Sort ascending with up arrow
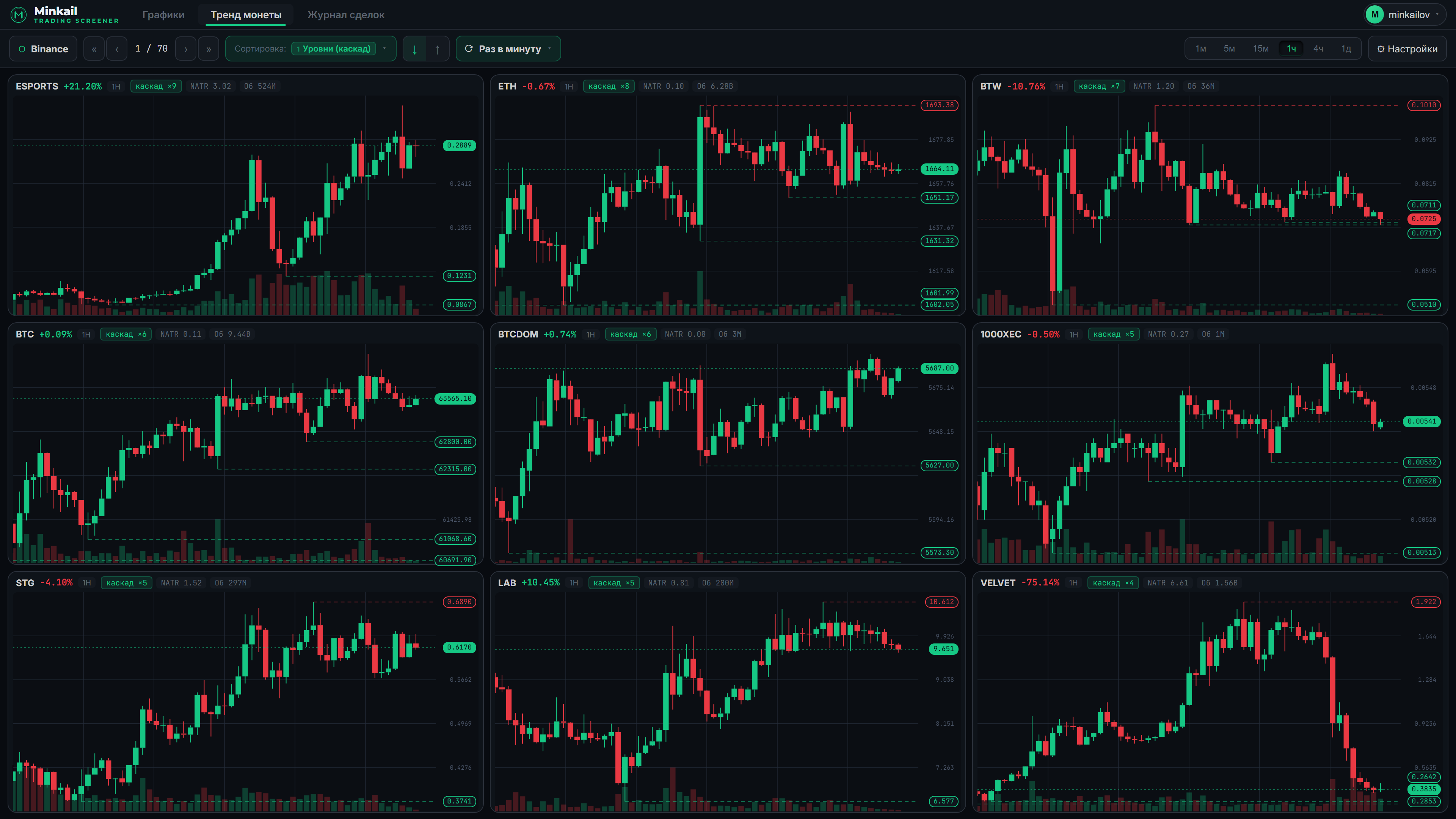This screenshot has height=819, width=1456. (x=438, y=49)
